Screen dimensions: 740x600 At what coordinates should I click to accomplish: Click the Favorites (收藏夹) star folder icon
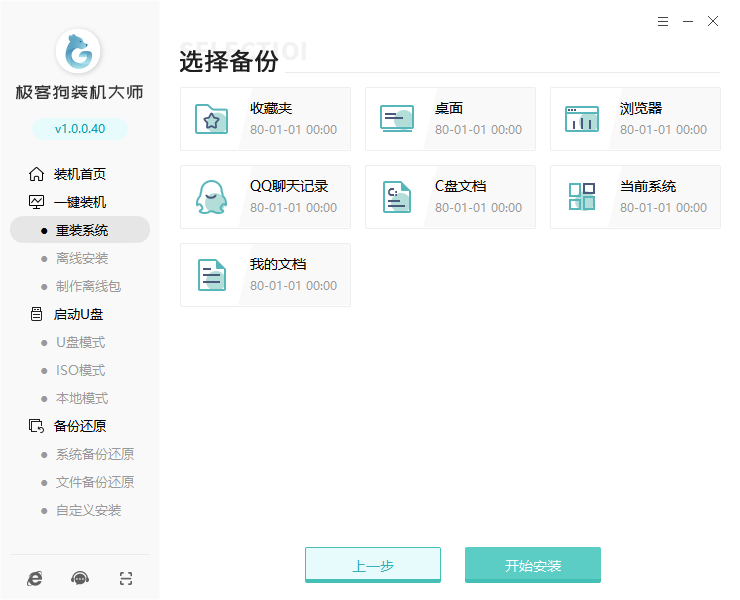[211, 119]
